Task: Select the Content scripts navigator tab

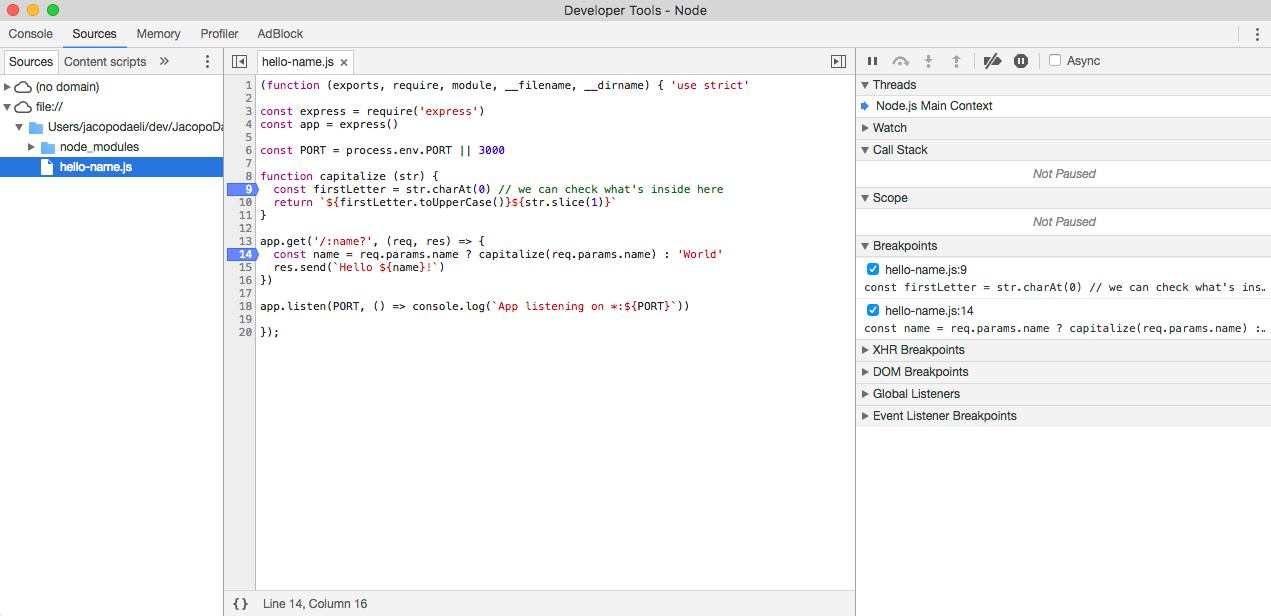Action: pyautogui.click(x=105, y=61)
